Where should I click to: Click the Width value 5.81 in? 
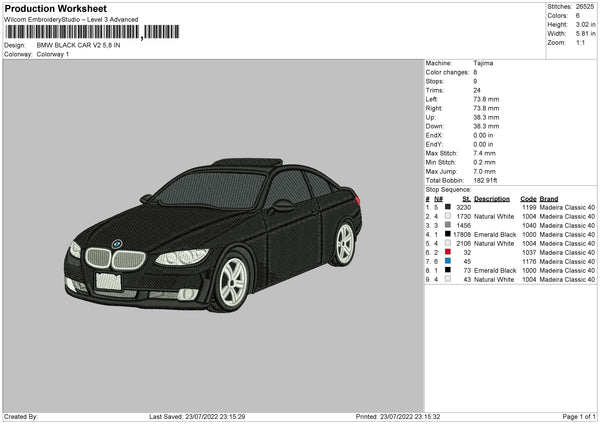point(585,34)
